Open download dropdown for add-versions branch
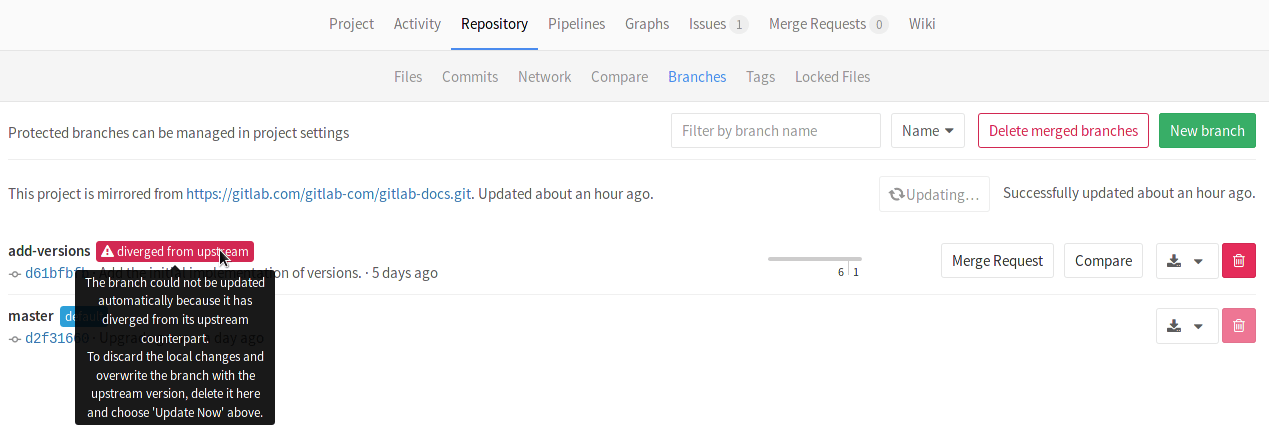The width and height of the screenshot is (1269, 432). coord(1187,261)
